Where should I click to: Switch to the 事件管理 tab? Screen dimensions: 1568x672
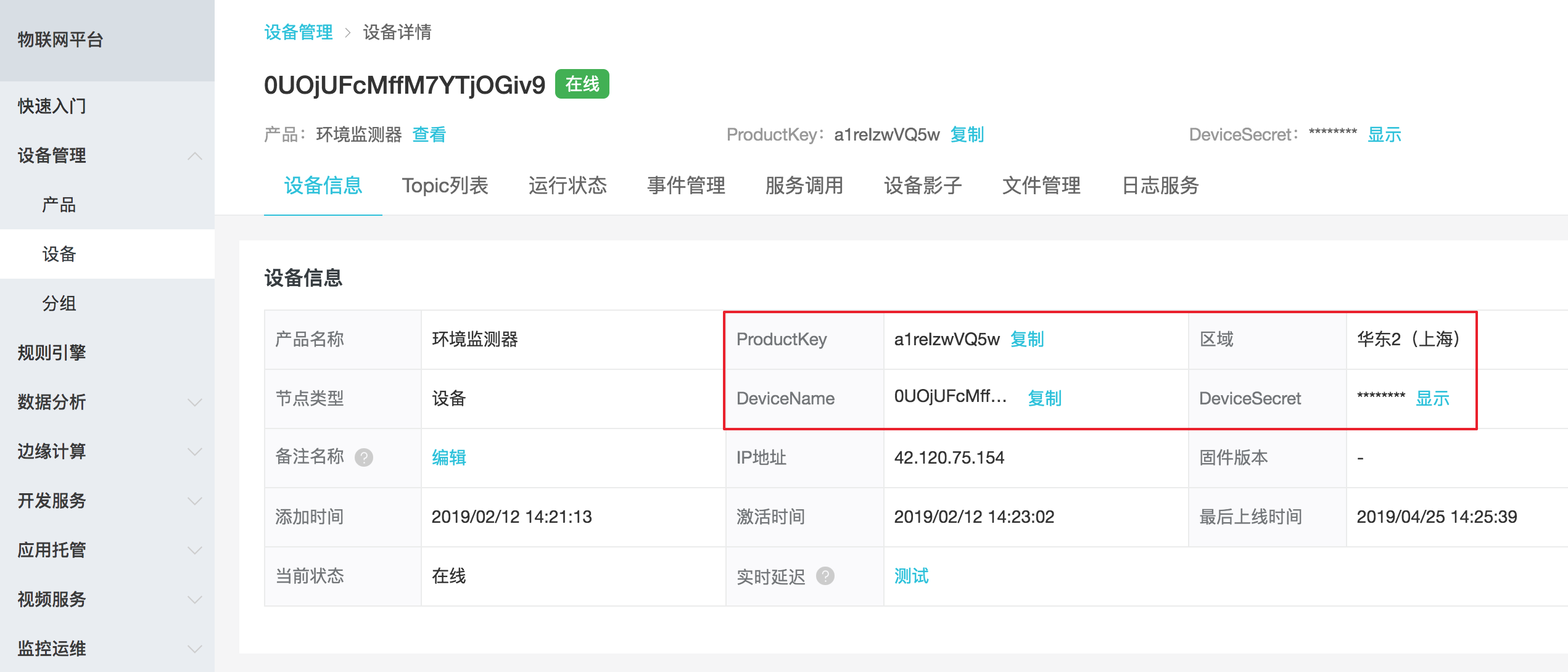point(686,186)
